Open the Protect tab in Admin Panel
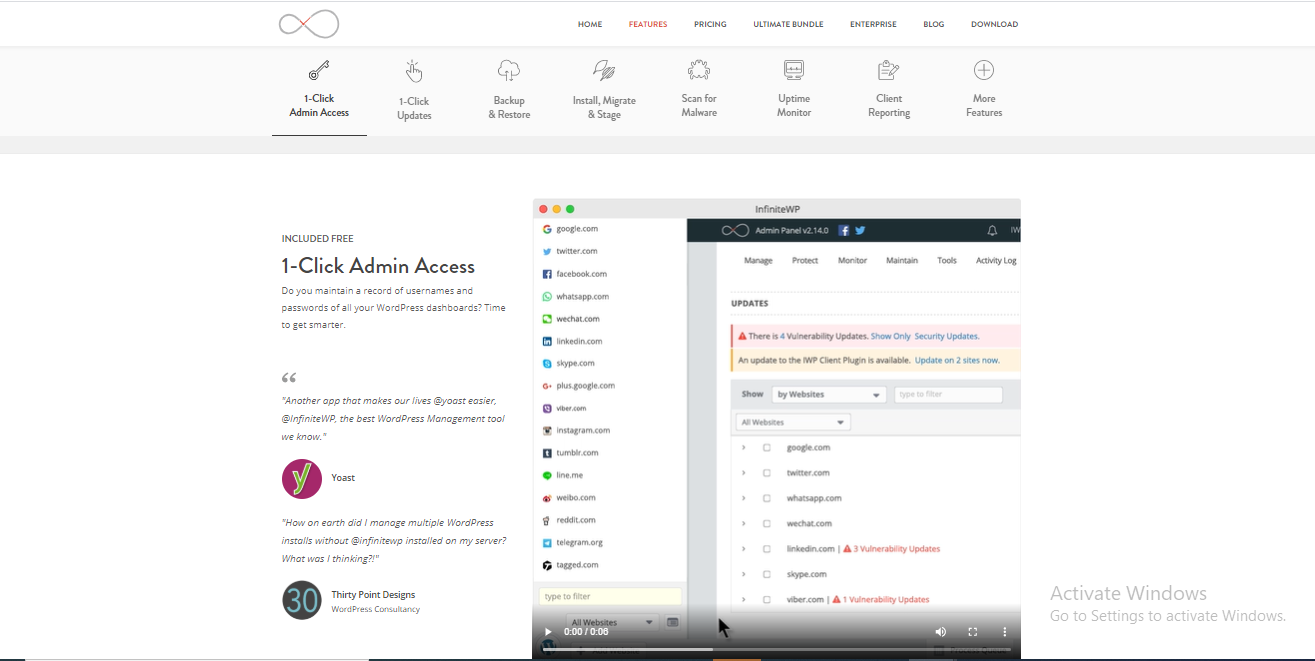The image size is (1315, 661). (805, 261)
